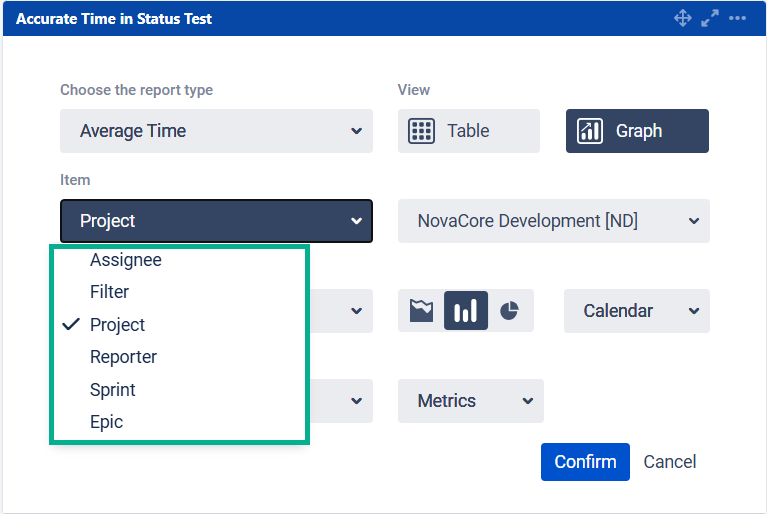This screenshot has height=514, width=767.
Task: Select the area chart type icon
Action: pos(422,311)
